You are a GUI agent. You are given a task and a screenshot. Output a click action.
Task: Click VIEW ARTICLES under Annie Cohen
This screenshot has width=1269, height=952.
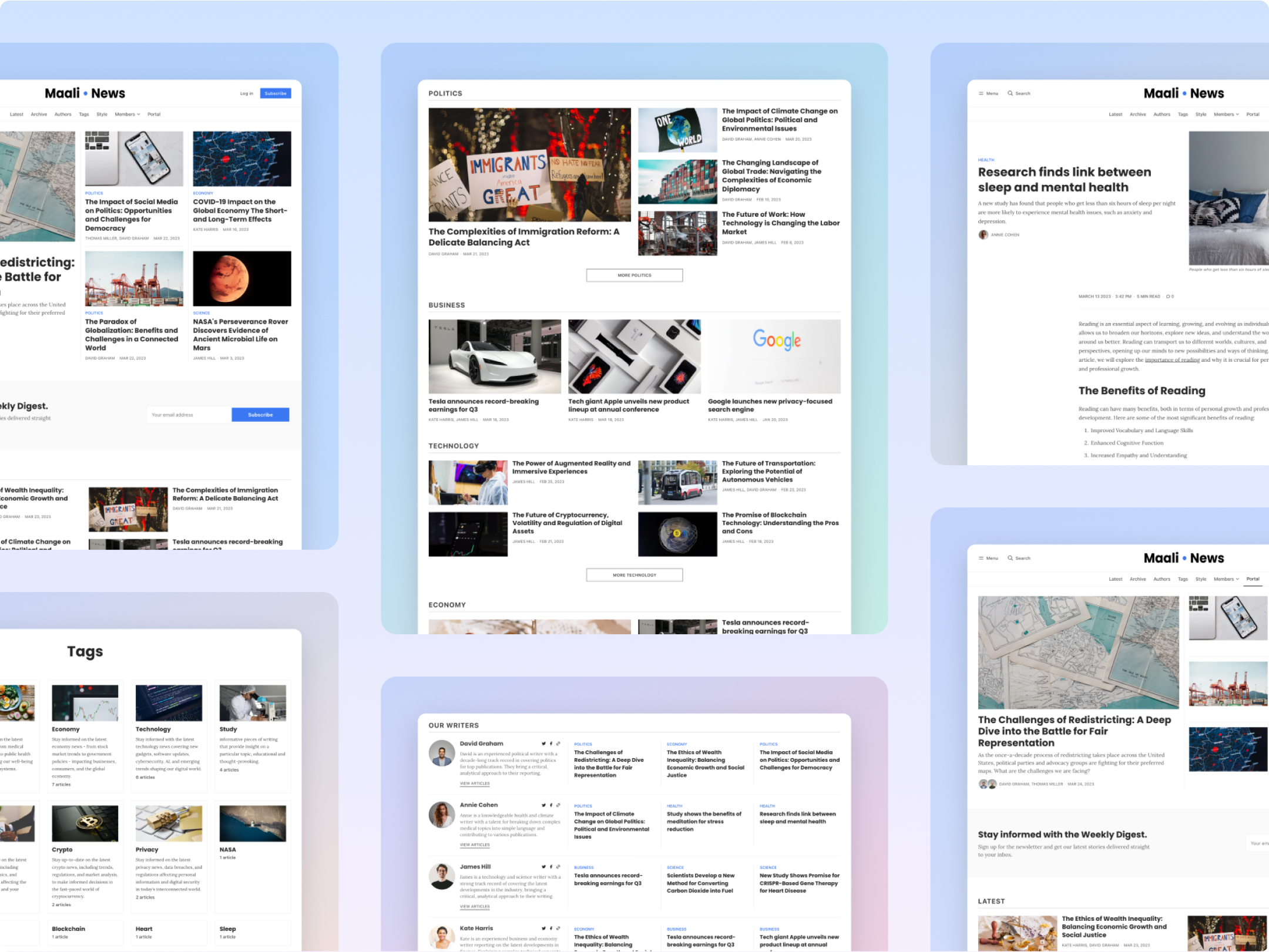[x=475, y=845]
